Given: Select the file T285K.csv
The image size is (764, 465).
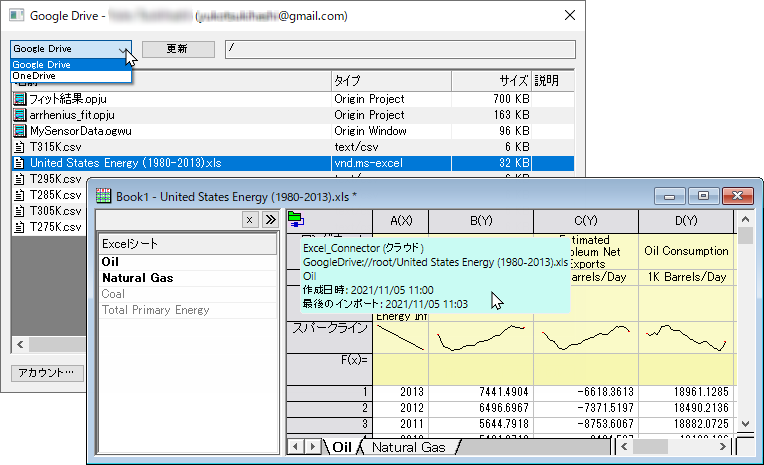Looking at the screenshot, I should point(56,195).
